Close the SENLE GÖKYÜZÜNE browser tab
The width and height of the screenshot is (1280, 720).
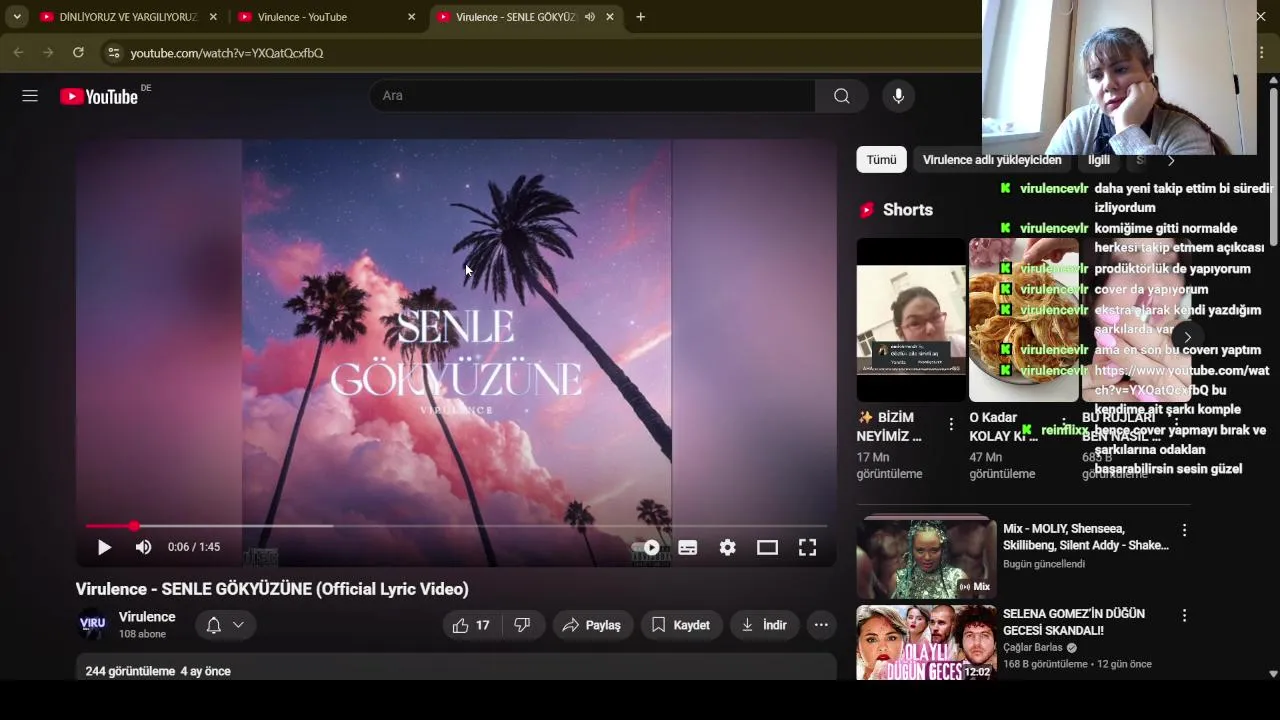[x=610, y=17]
